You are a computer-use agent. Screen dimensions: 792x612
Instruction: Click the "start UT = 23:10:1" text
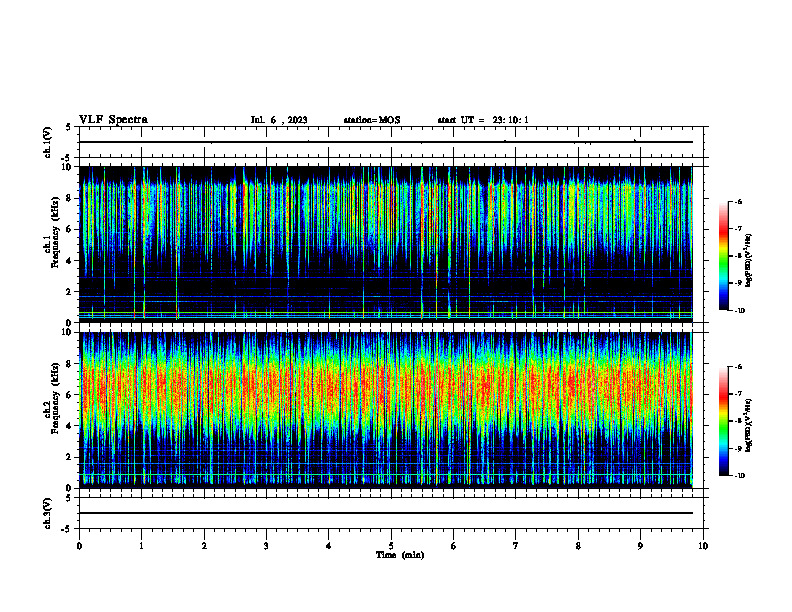point(483,120)
